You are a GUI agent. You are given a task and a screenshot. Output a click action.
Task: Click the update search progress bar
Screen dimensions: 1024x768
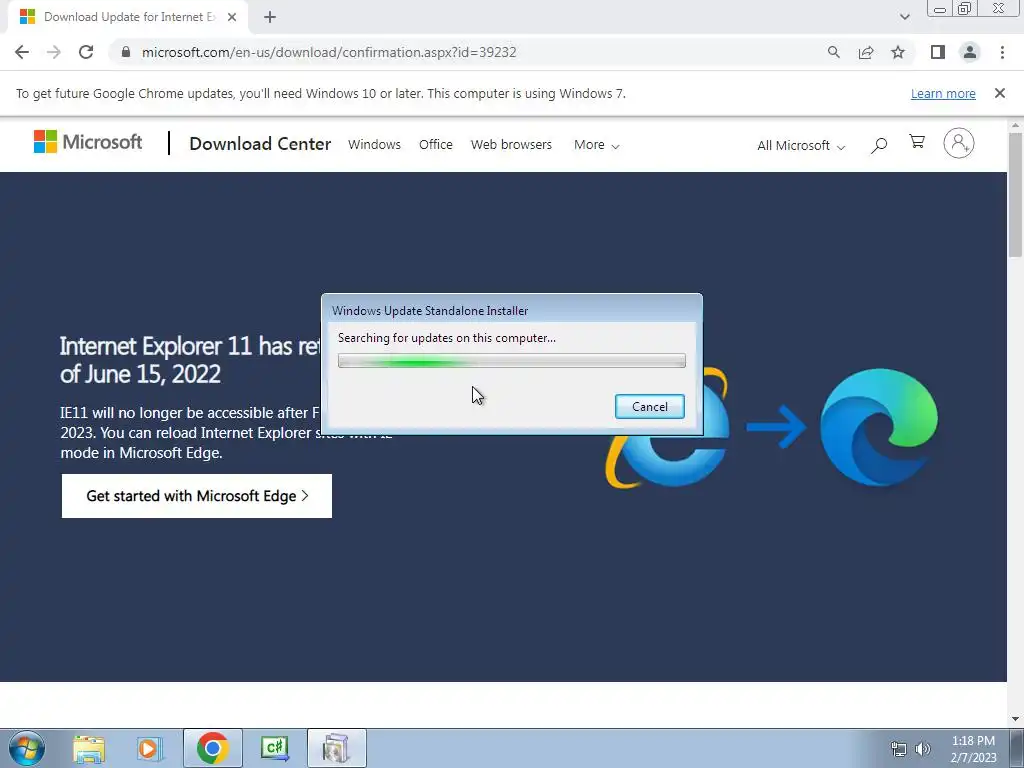tap(511, 361)
